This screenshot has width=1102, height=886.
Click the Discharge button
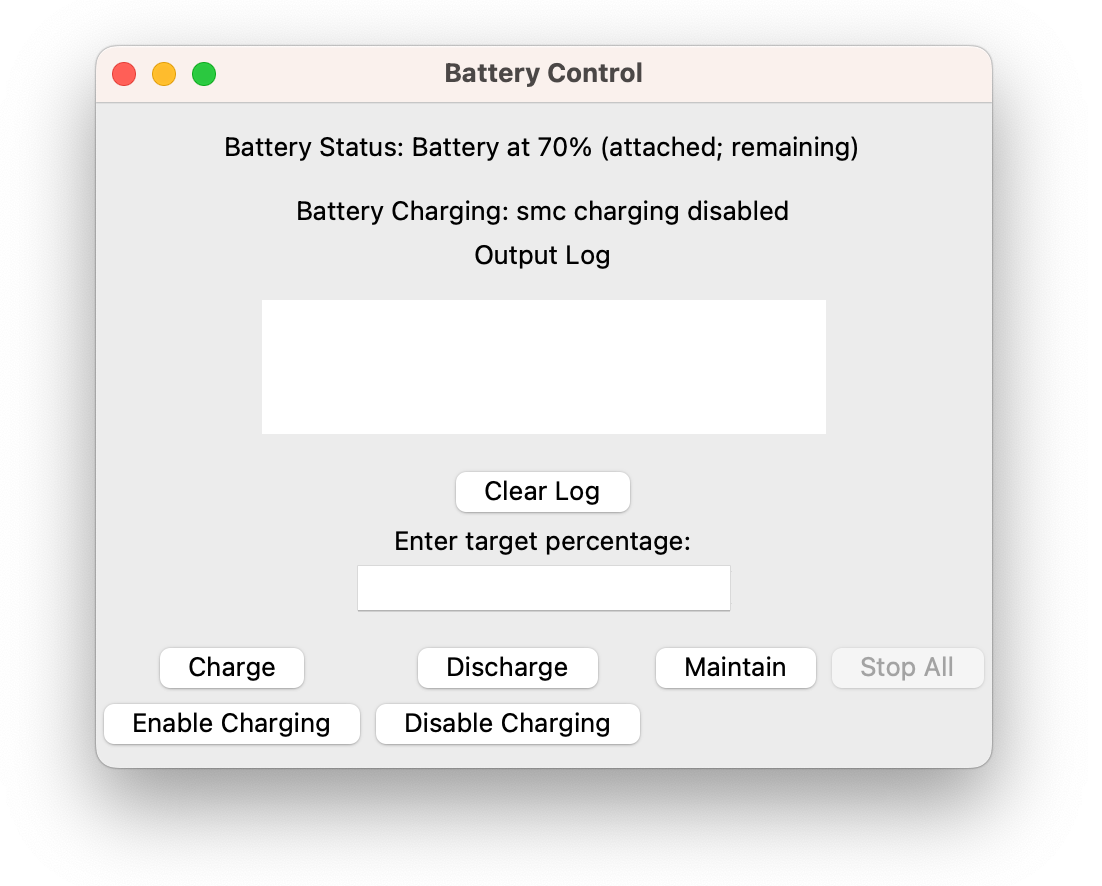[x=507, y=668]
